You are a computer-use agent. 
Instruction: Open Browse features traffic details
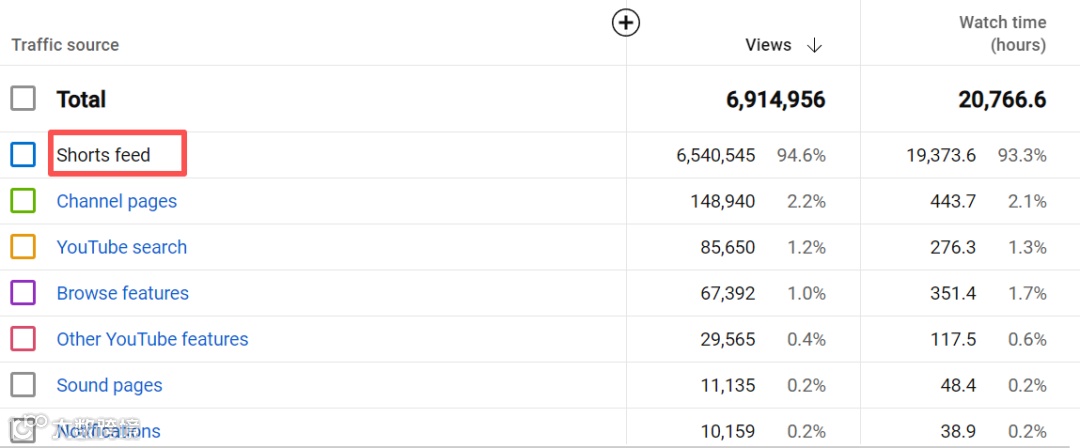[122, 293]
